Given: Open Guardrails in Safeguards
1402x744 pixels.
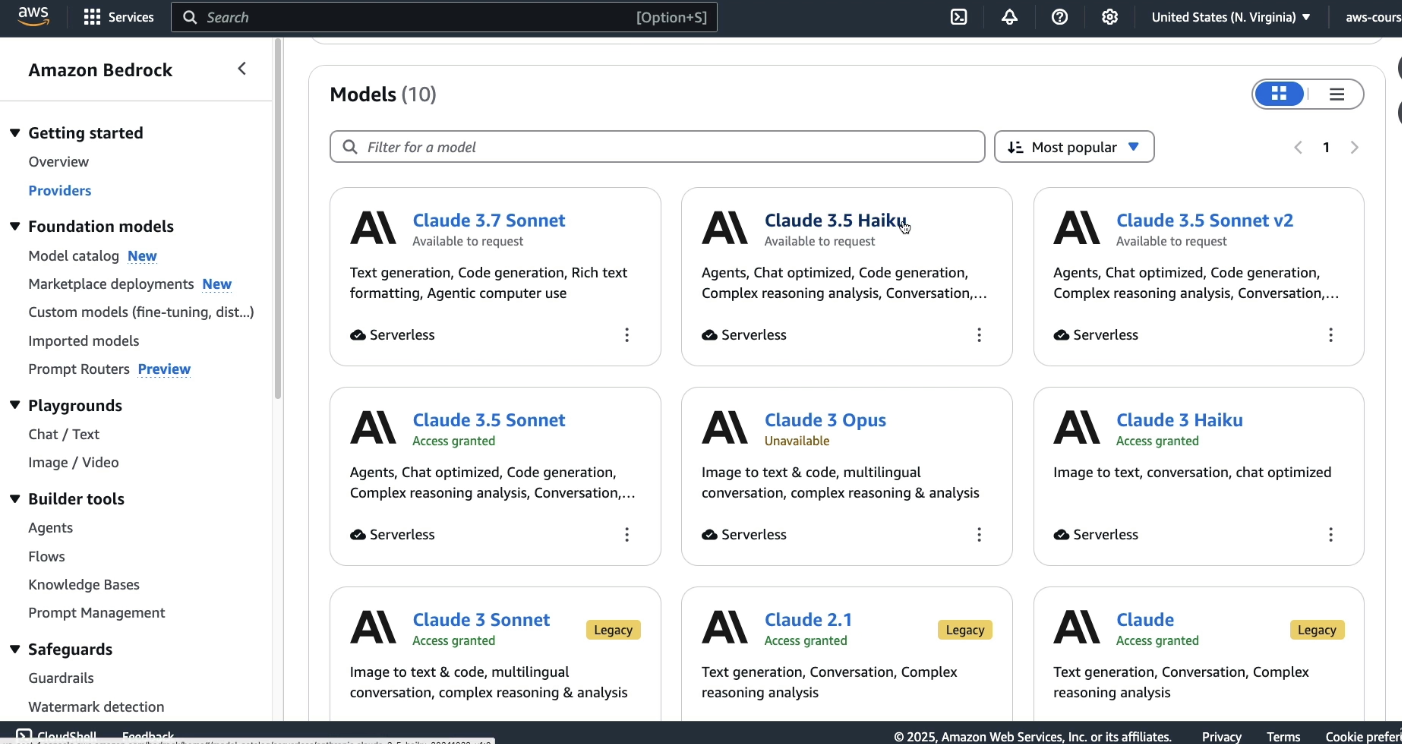Looking at the screenshot, I should tap(61, 678).
